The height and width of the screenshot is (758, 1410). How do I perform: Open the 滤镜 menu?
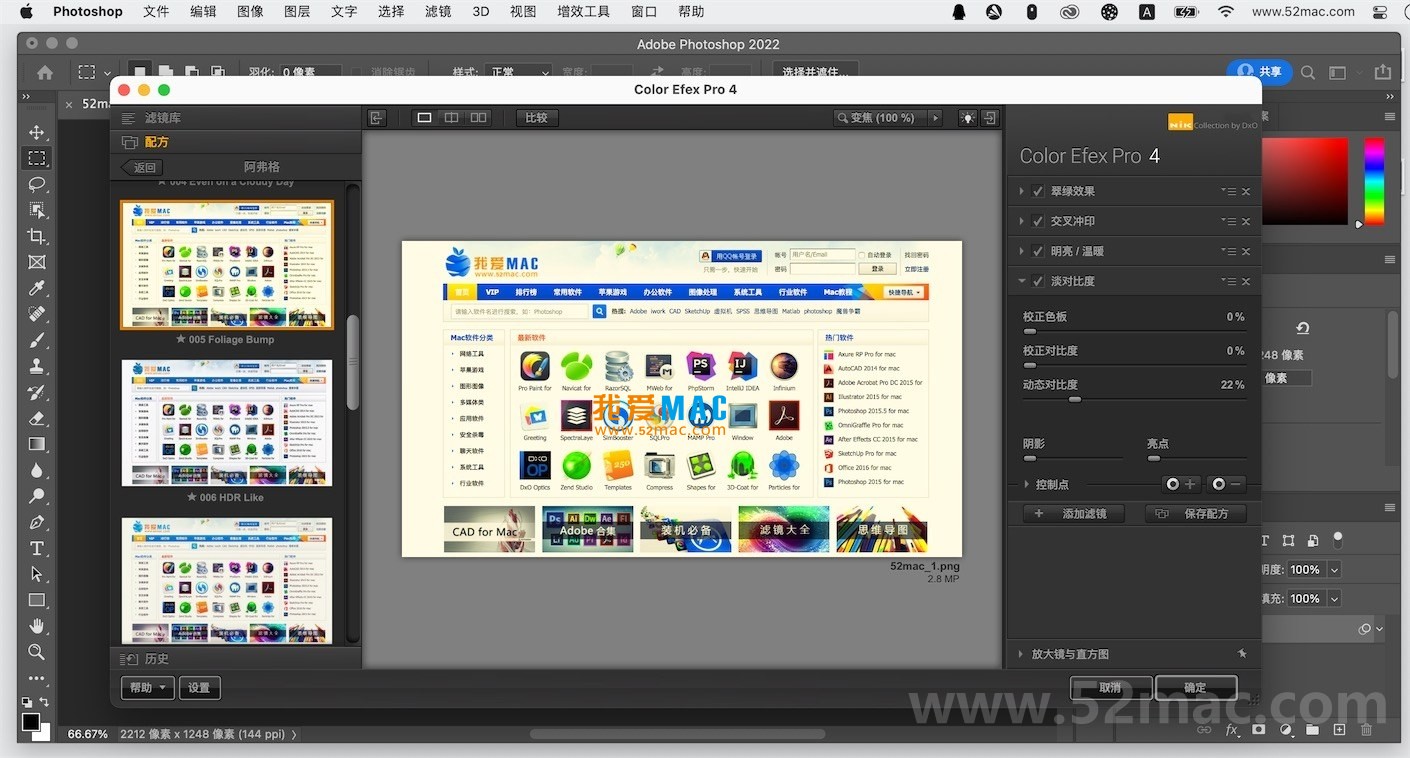(x=438, y=12)
